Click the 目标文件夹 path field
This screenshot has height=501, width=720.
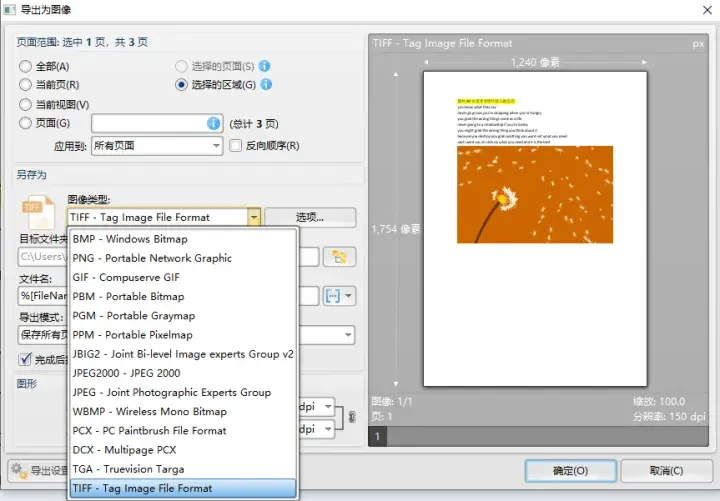coord(169,257)
